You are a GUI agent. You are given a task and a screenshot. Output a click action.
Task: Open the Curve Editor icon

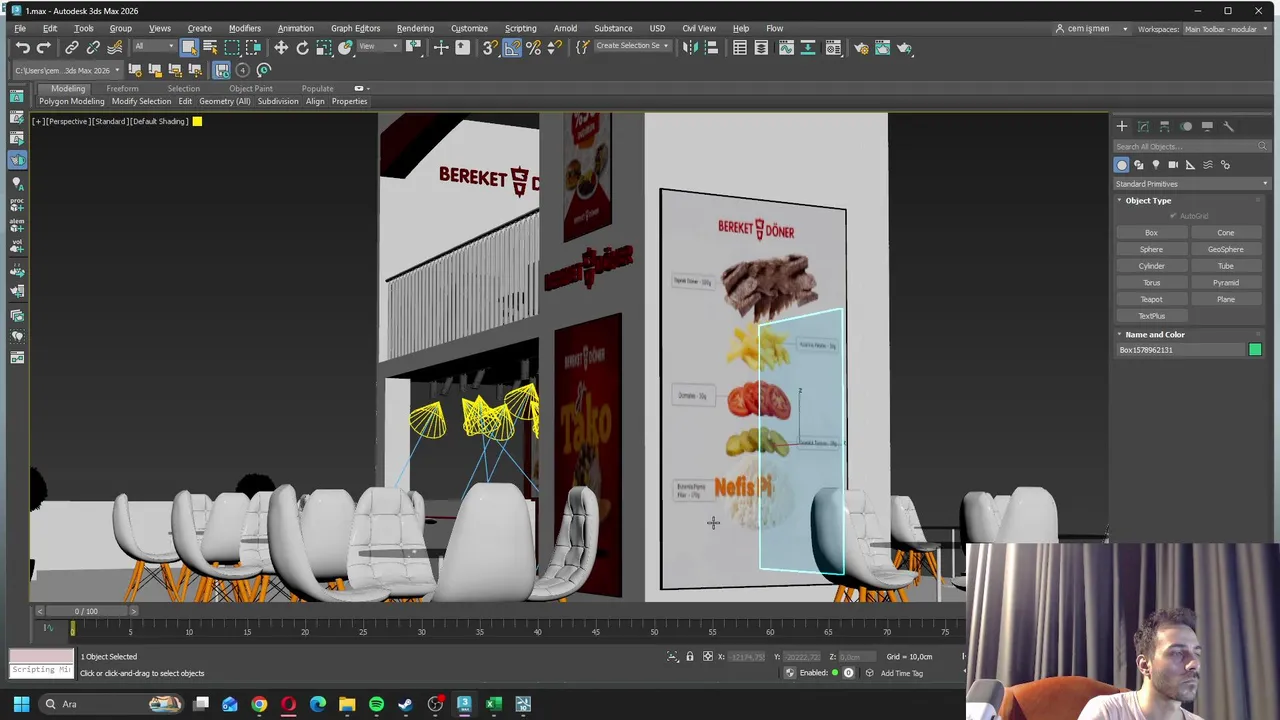[x=786, y=48]
